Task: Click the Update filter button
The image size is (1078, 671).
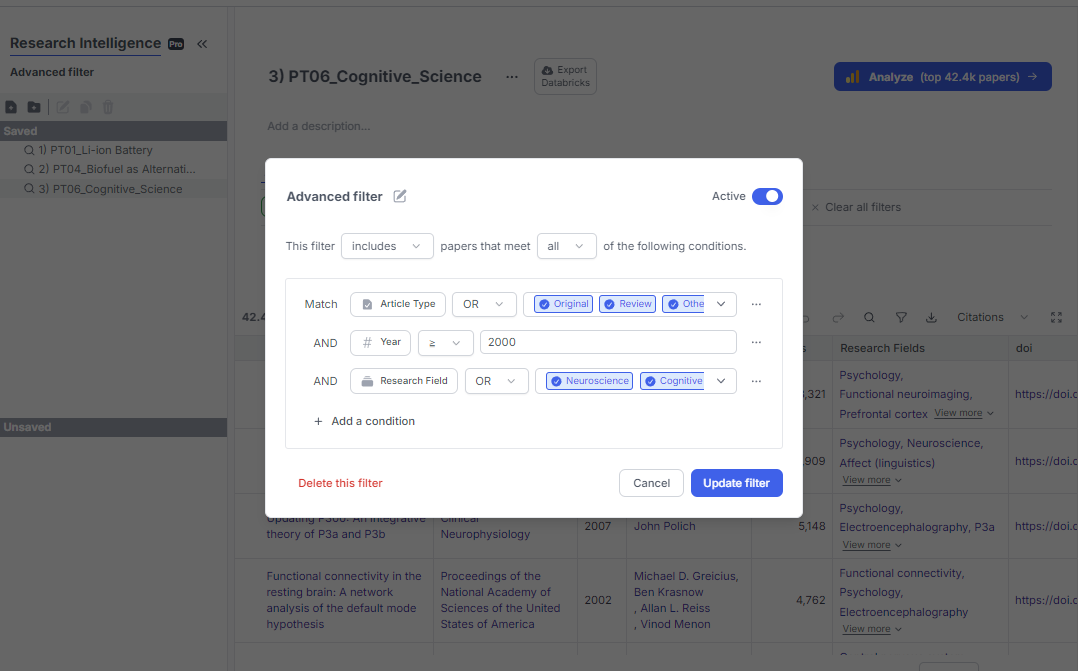Action: (737, 483)
